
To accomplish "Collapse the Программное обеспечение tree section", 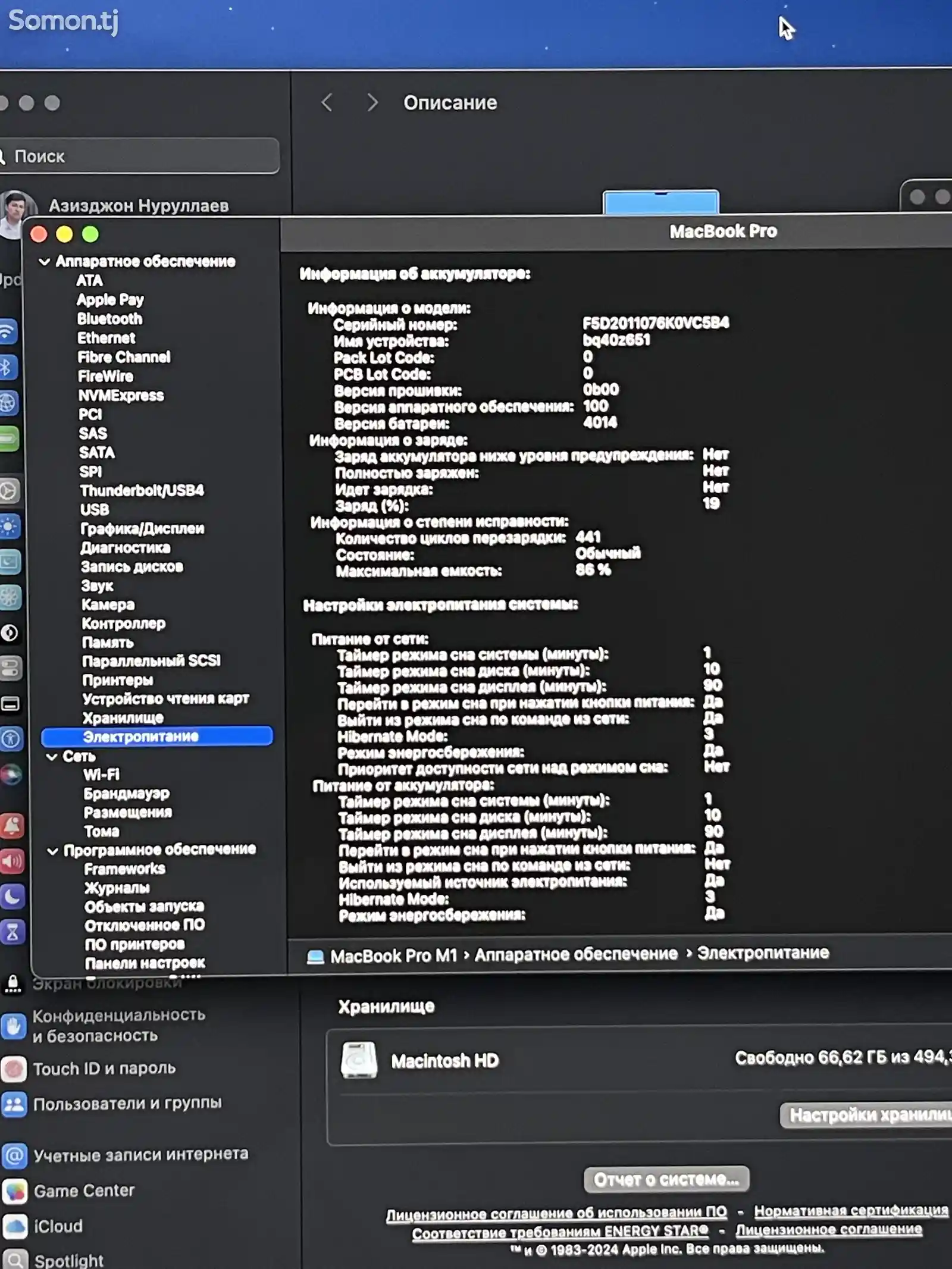I will pos(52,851).
